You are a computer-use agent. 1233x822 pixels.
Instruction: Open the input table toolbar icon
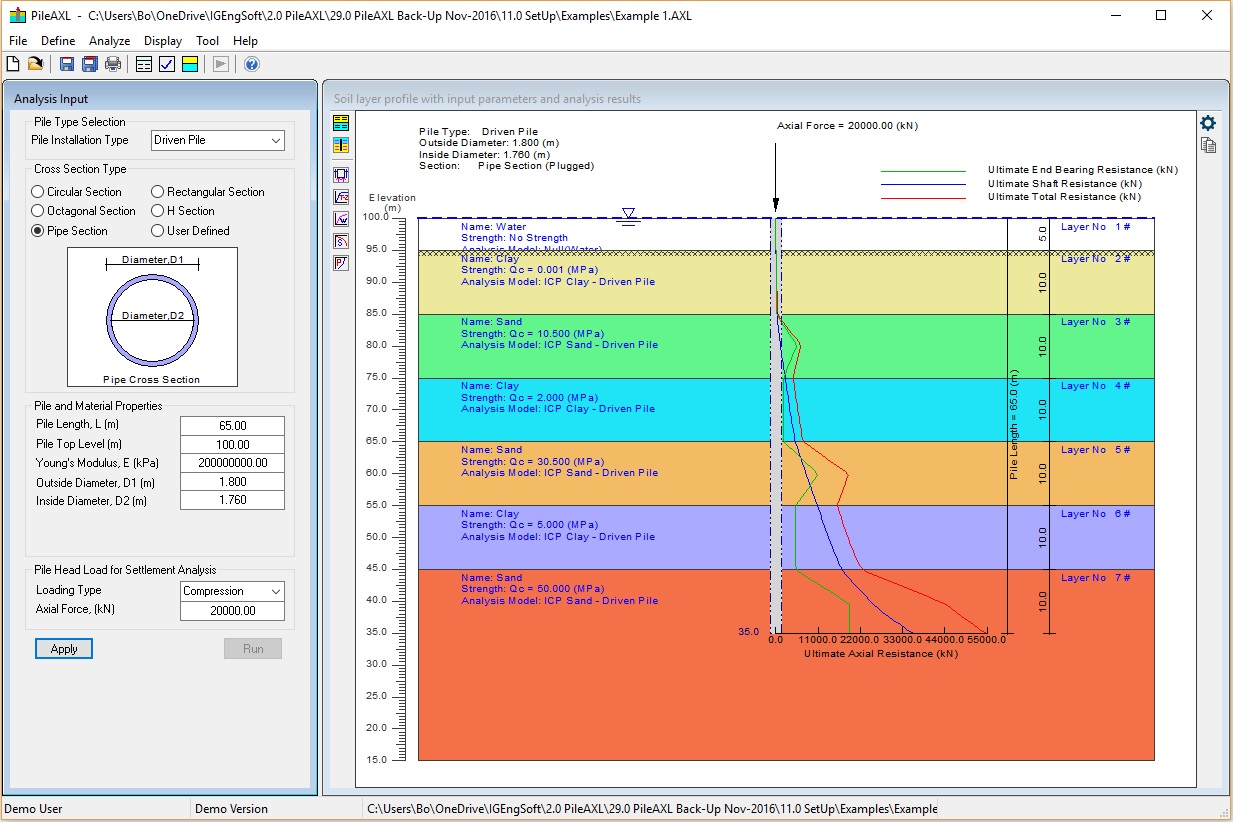[x=144, y=64]
